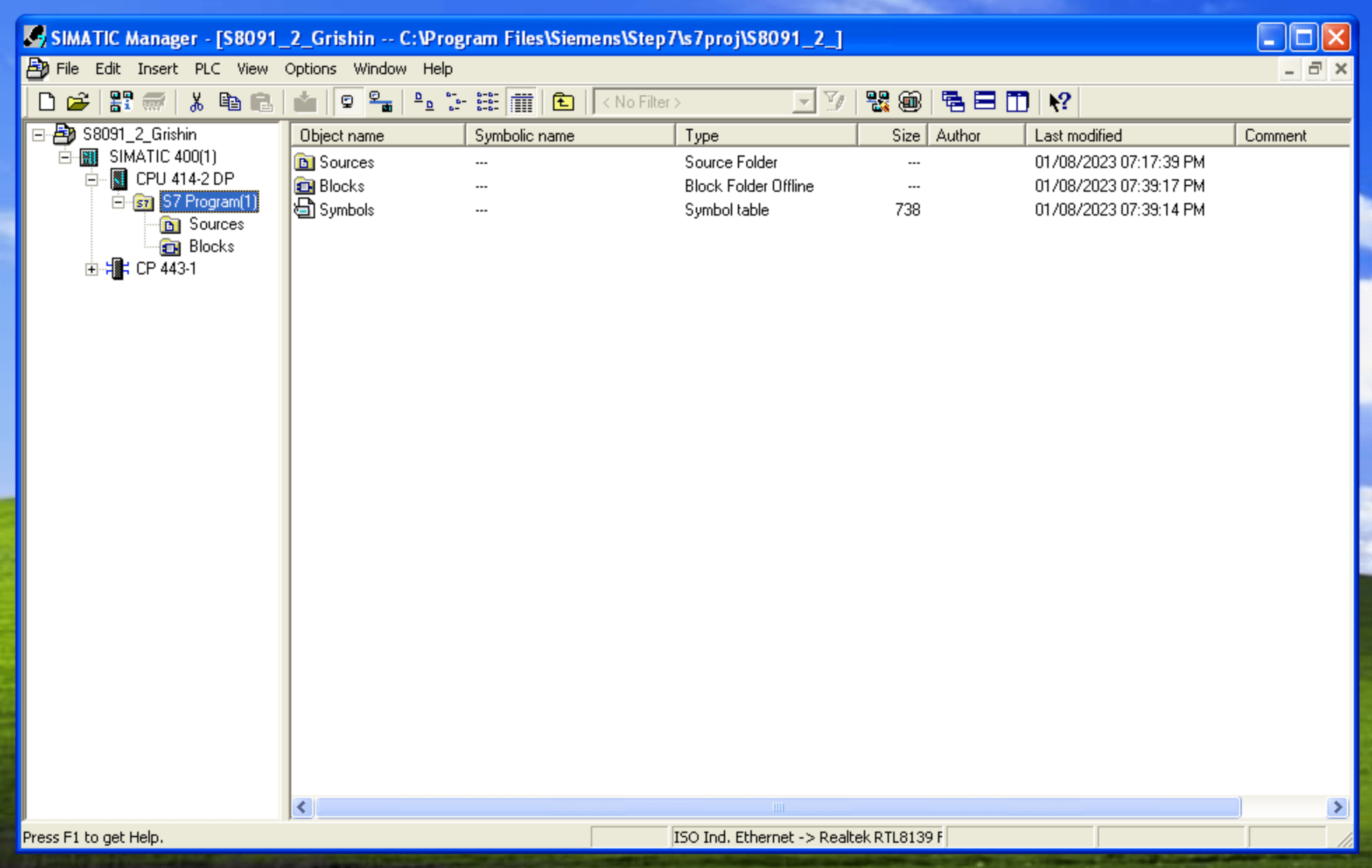Click the Sources icon in object list
This screenshot has height=868, width=1372.
click(304, 162)
